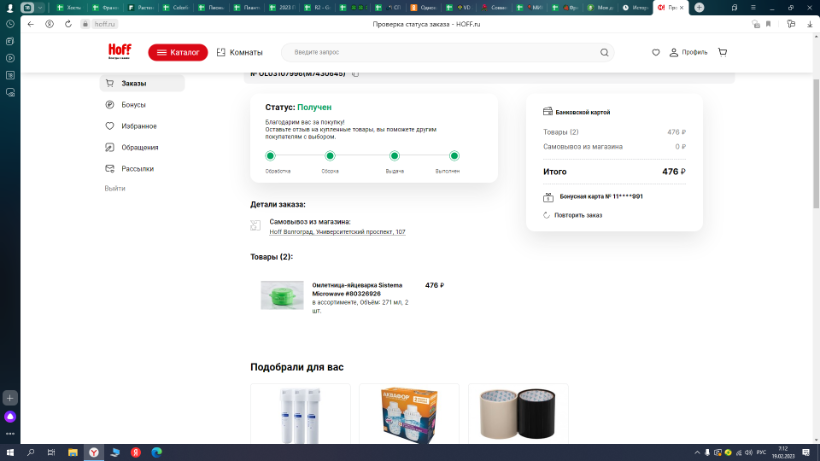Open the Комнаты section

point(240,52)
